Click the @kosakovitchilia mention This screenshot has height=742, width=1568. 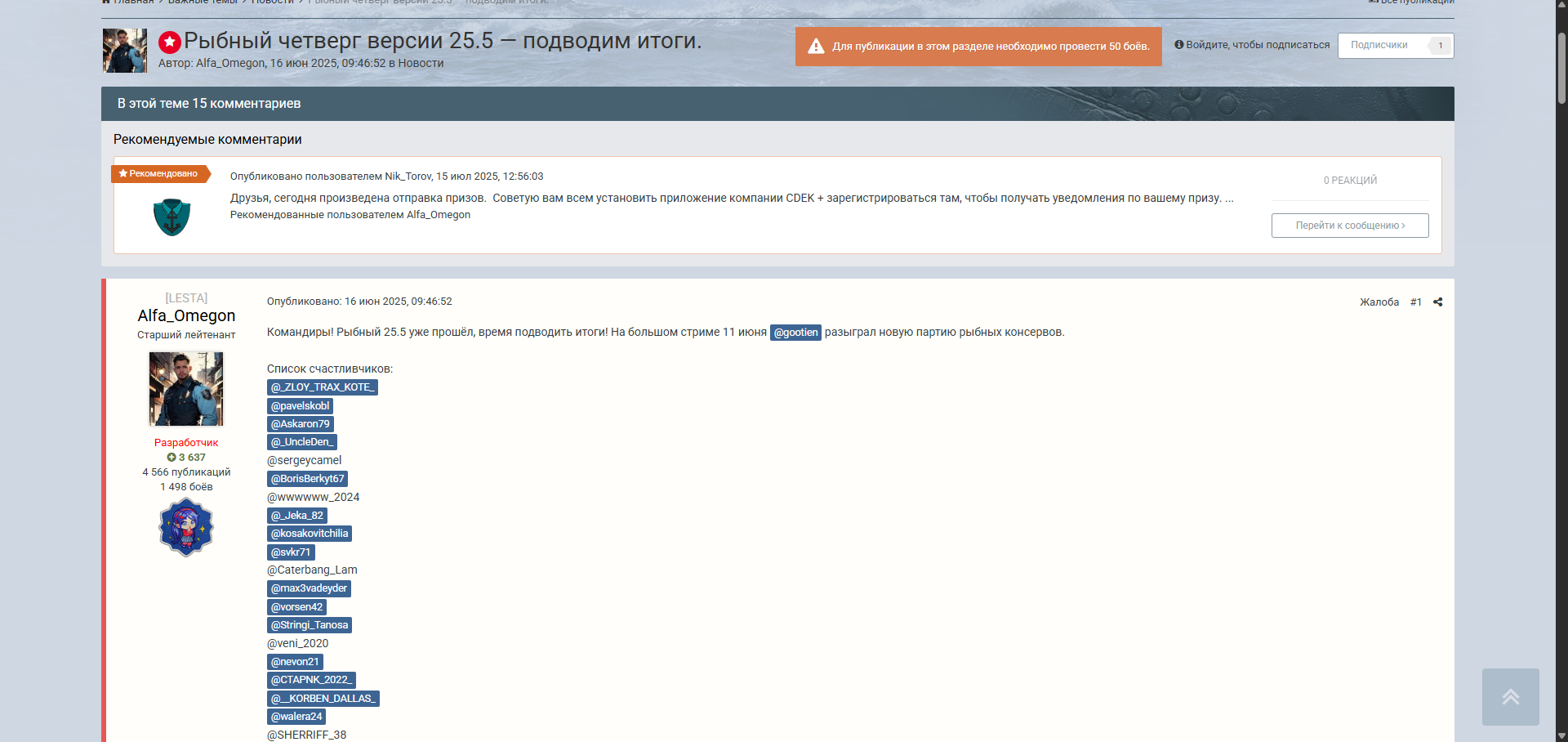pyautogui.click(x=310, y=534)
